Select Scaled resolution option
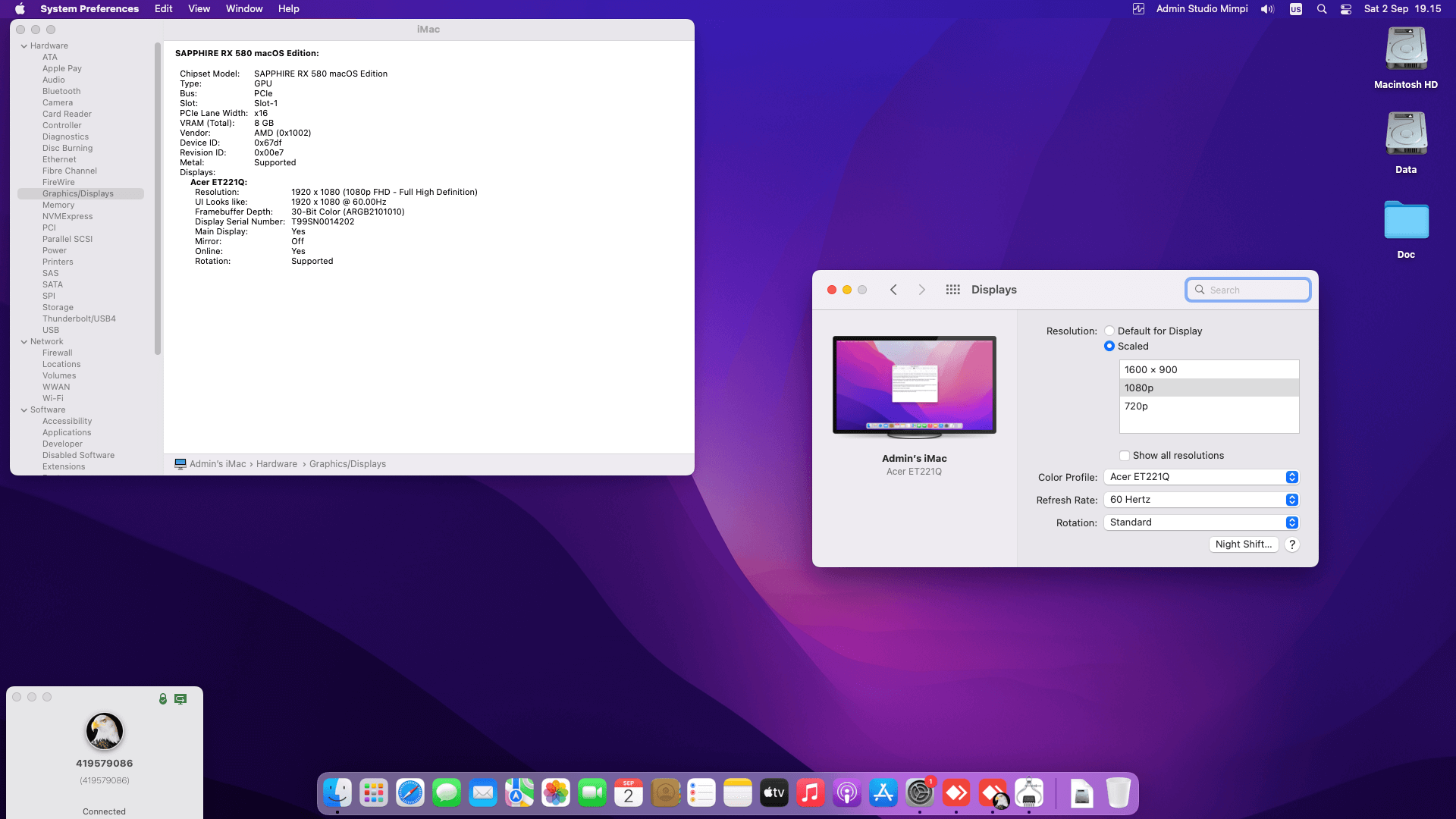The width and height of the screenshot is (1456, 819). click(1109, 346)
